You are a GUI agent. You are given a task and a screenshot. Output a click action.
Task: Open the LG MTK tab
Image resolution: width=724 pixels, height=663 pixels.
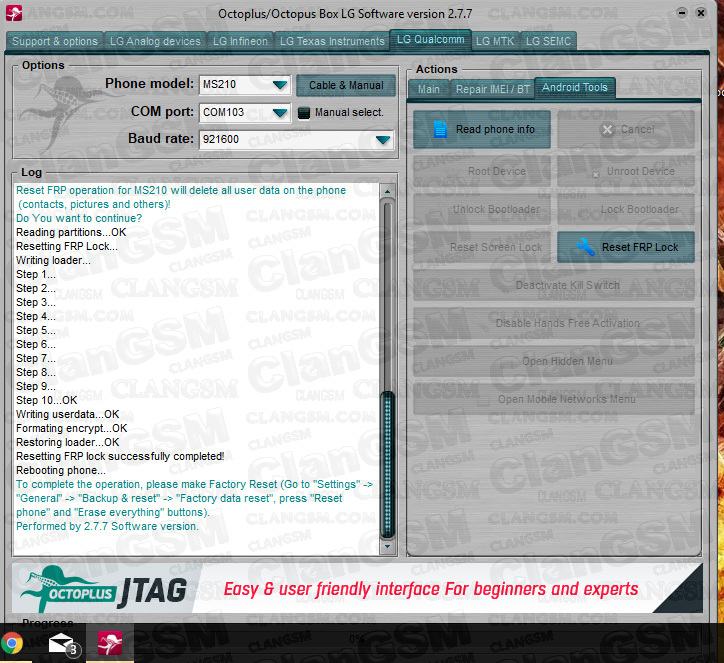495,41
